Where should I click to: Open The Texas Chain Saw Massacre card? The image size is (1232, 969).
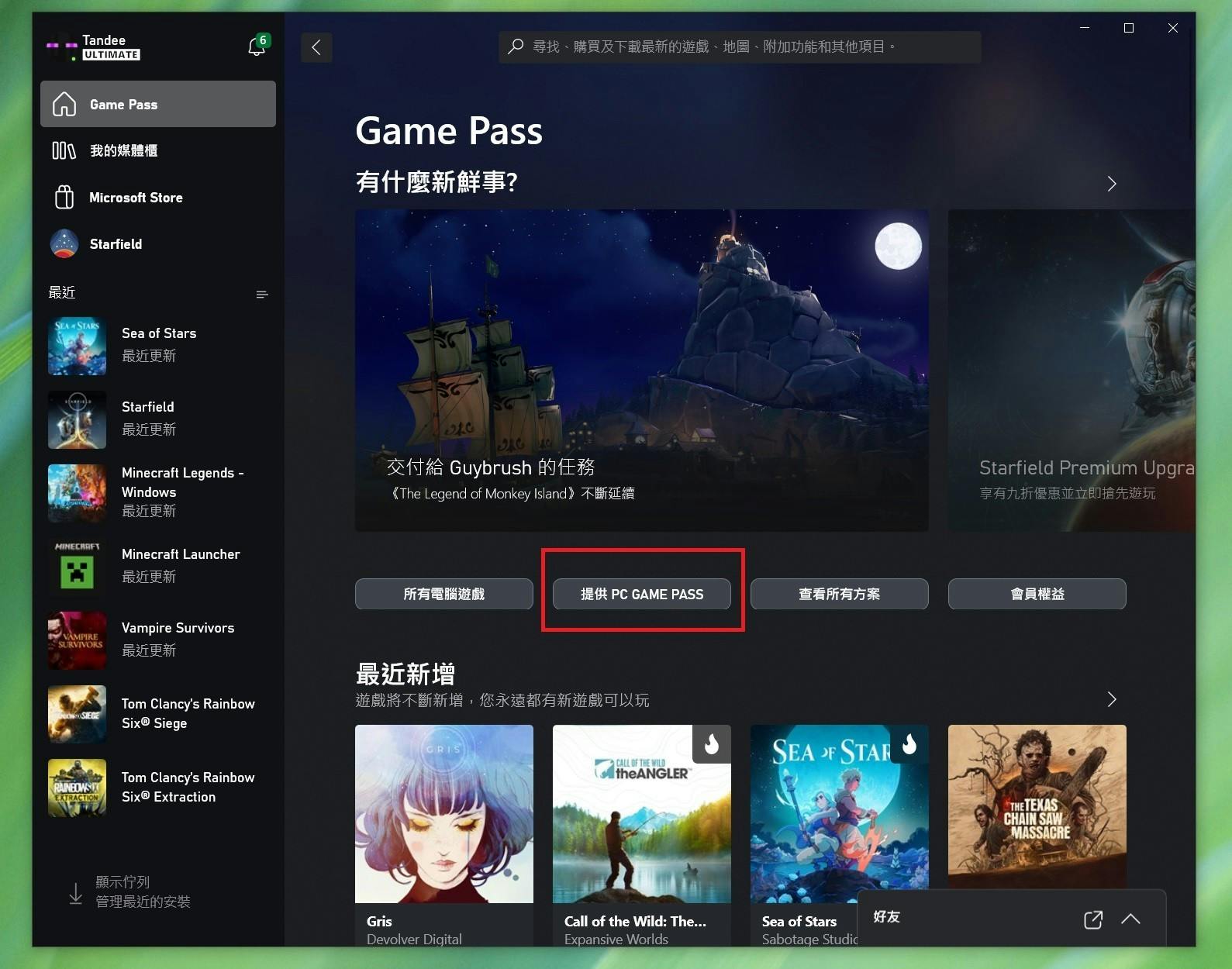[x=1037, y=806]
